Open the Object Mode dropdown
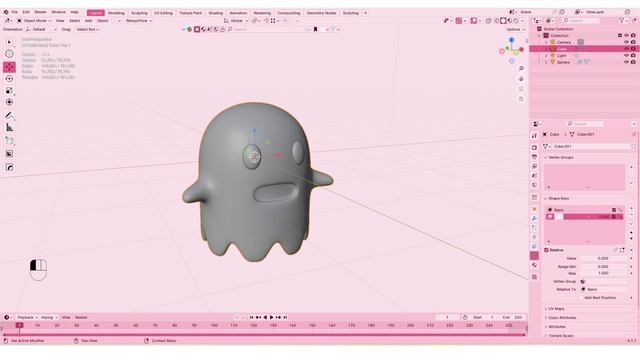Screen dimensions: 640x360 click(34, 20)
